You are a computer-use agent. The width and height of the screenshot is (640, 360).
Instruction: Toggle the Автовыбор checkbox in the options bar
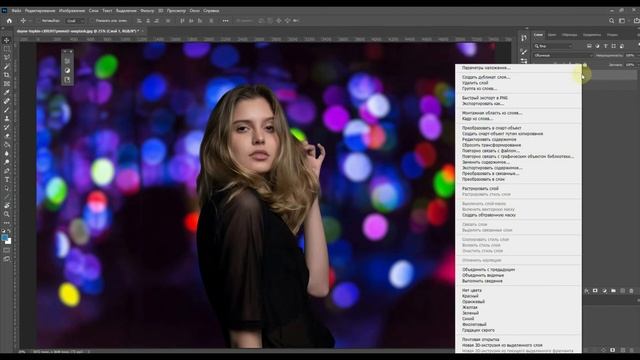pos(40,20)
